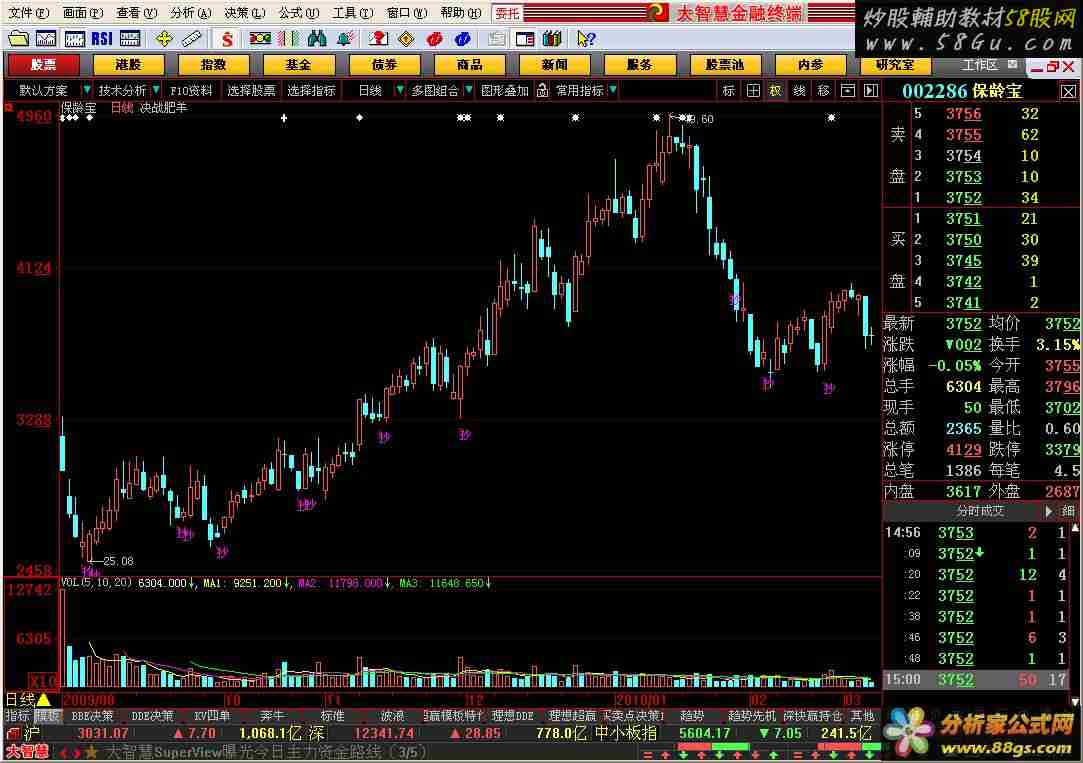Image resolution: width=1083 pixels, height=763 pixels.
Task: Toggle the 标 chart marker button
Action: coord(729,90)
